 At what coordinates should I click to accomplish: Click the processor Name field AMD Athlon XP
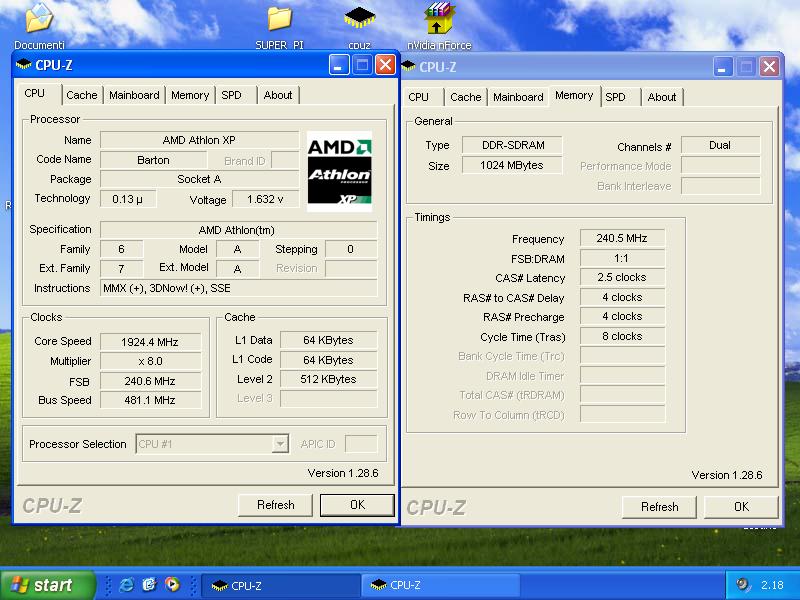tap(199, 140)
